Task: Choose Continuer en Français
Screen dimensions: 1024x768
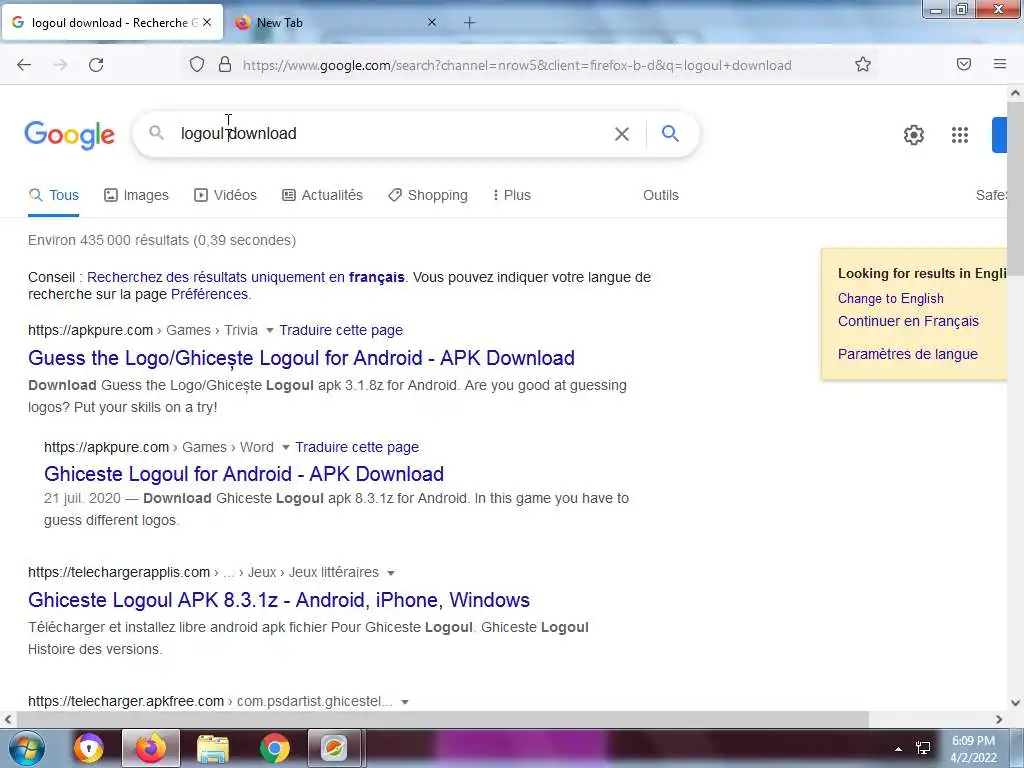Action: pyautogui.click(x=908, y=321)
